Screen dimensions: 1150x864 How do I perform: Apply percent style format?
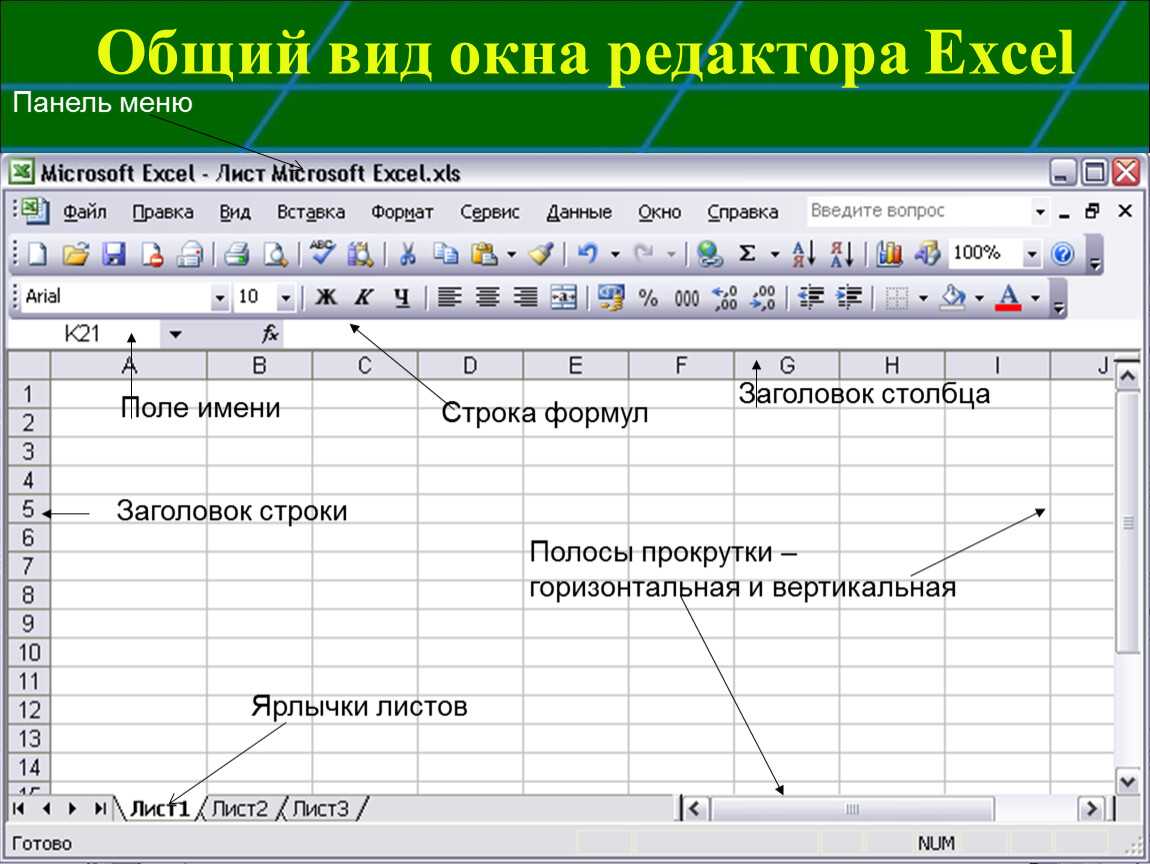click(648, 298)
